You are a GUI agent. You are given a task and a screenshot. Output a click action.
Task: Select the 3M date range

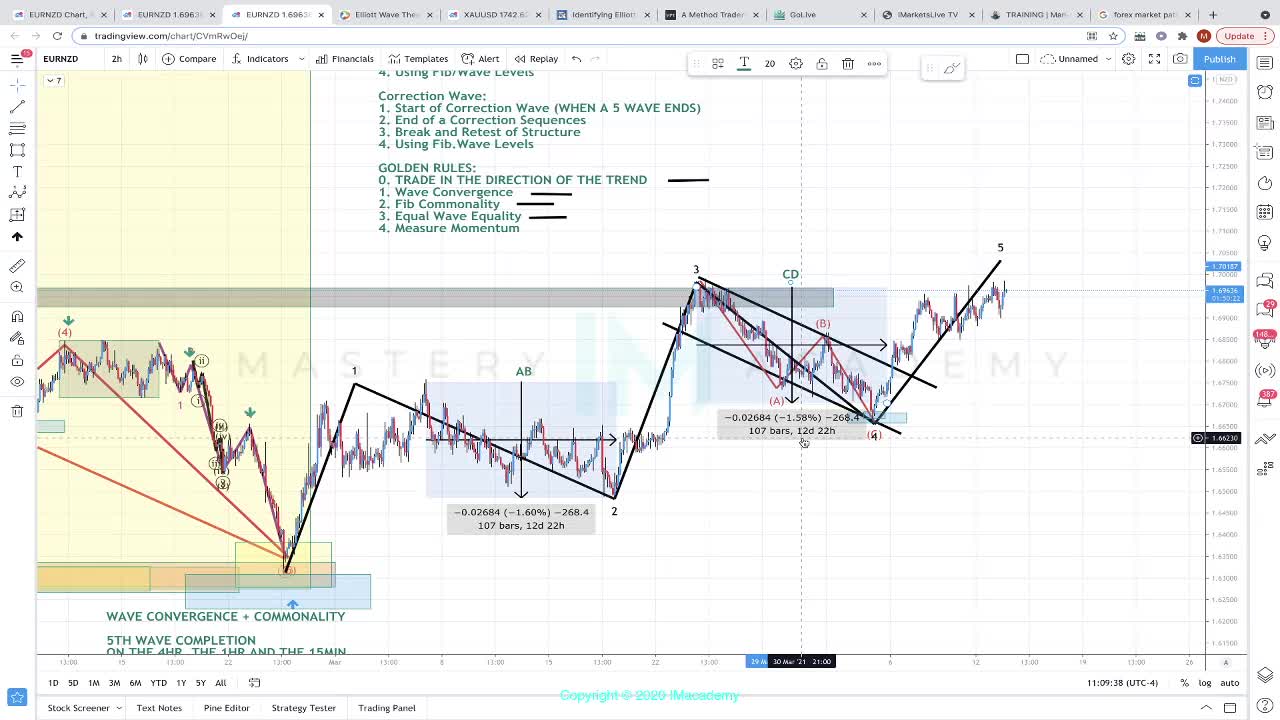point(114,683)
